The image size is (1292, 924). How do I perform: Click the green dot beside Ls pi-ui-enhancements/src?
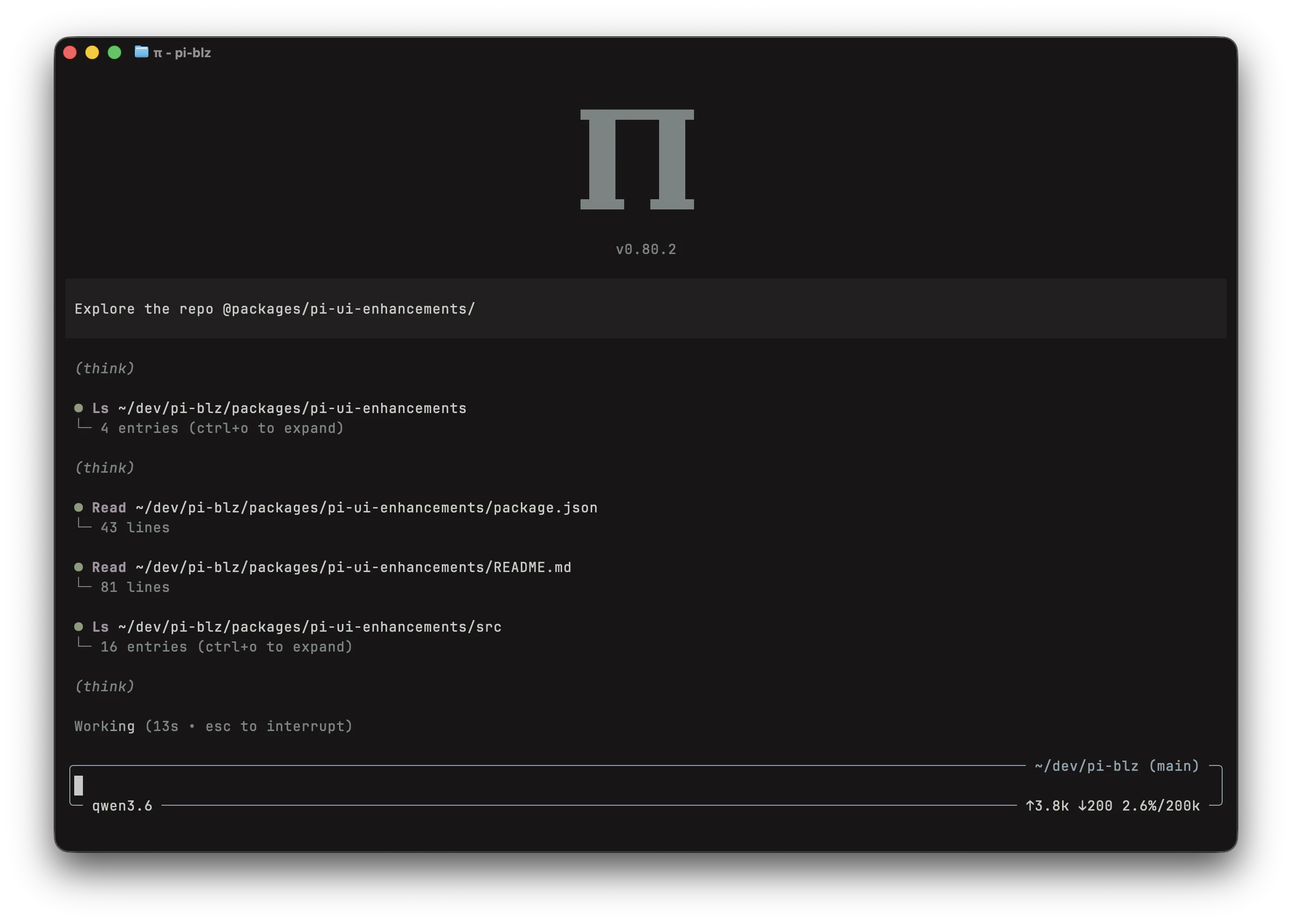click(79, 626)
